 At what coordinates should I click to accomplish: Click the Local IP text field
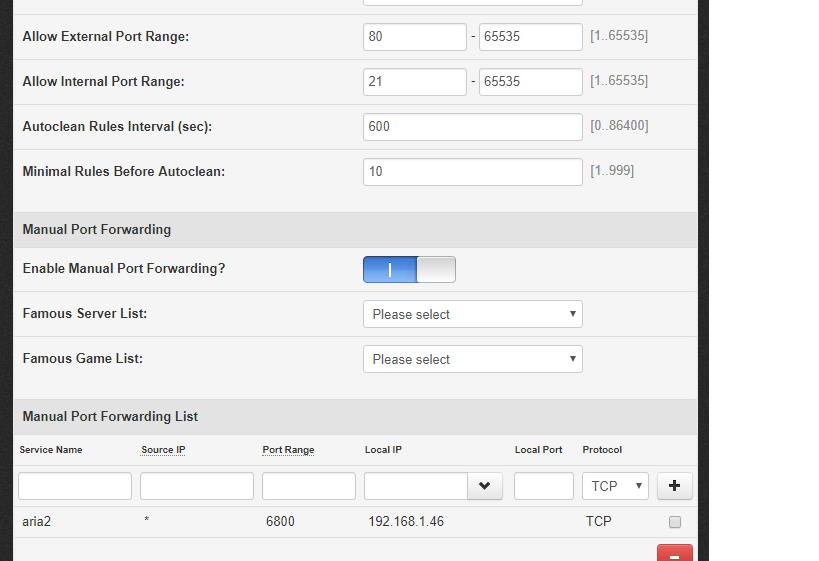pyautogui.click(x=416, y=486)
